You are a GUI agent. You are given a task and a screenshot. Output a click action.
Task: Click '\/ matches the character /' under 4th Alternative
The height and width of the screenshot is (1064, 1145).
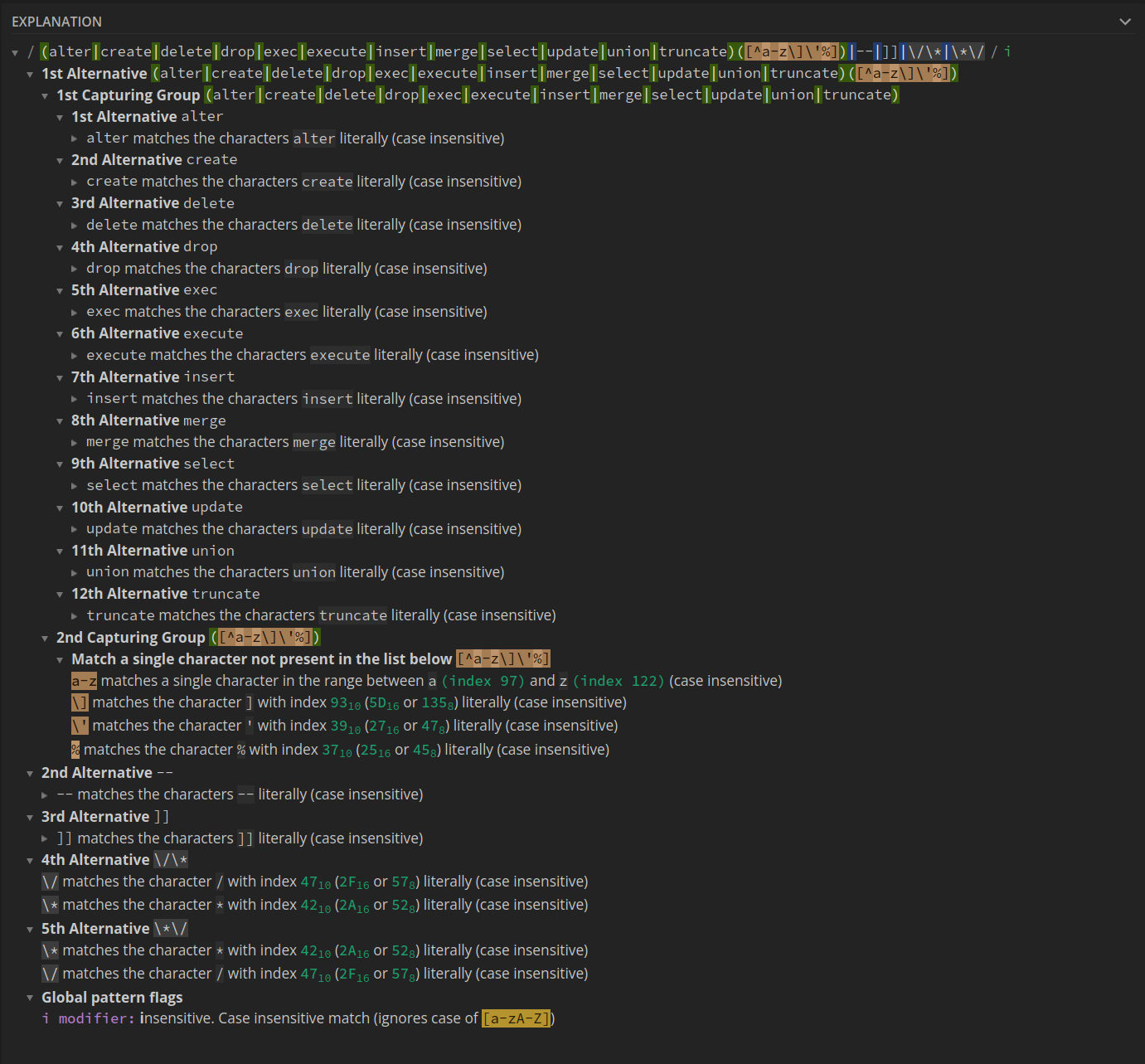click(x=315, y=882)
